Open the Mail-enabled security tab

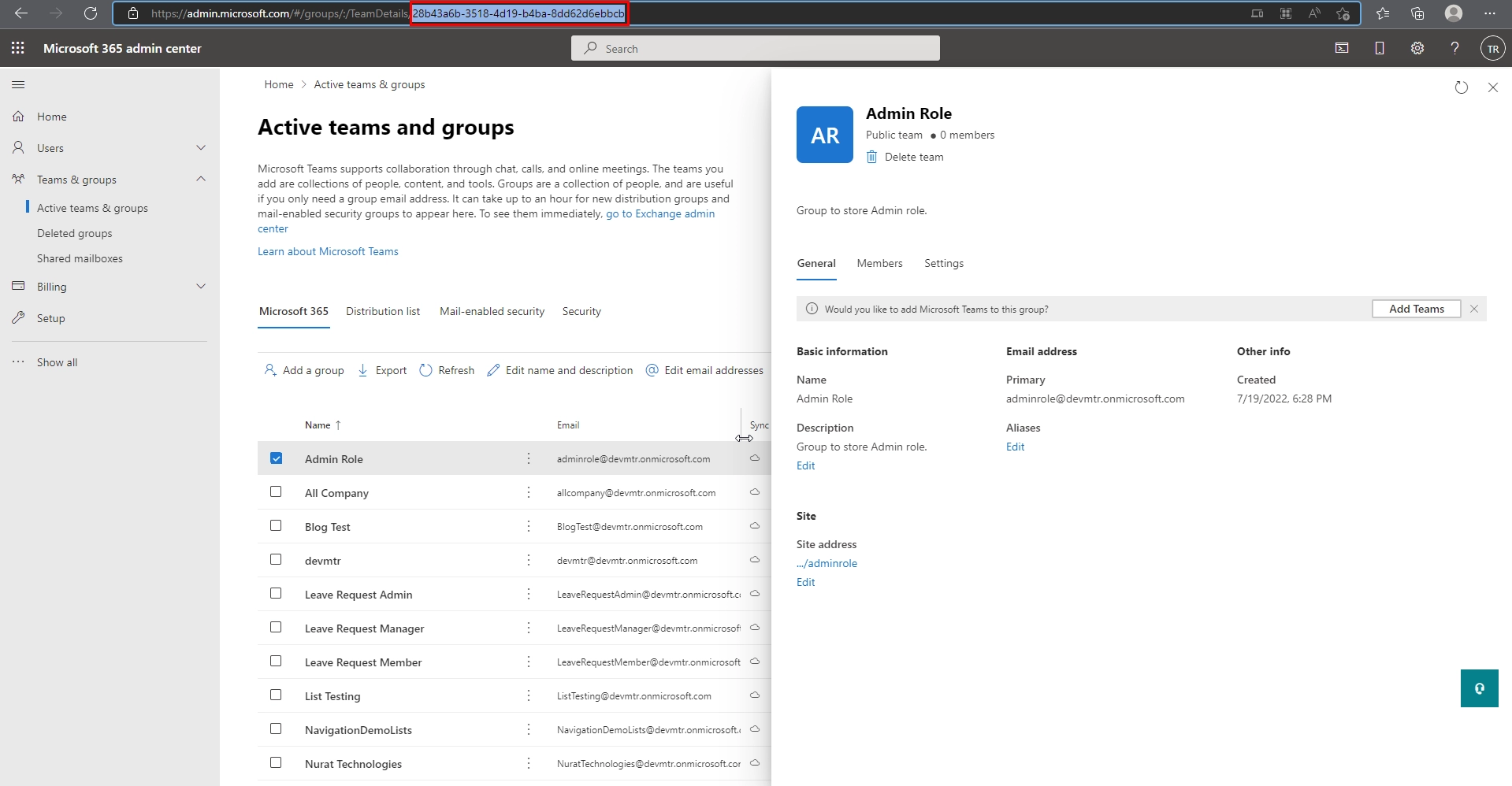492,311
